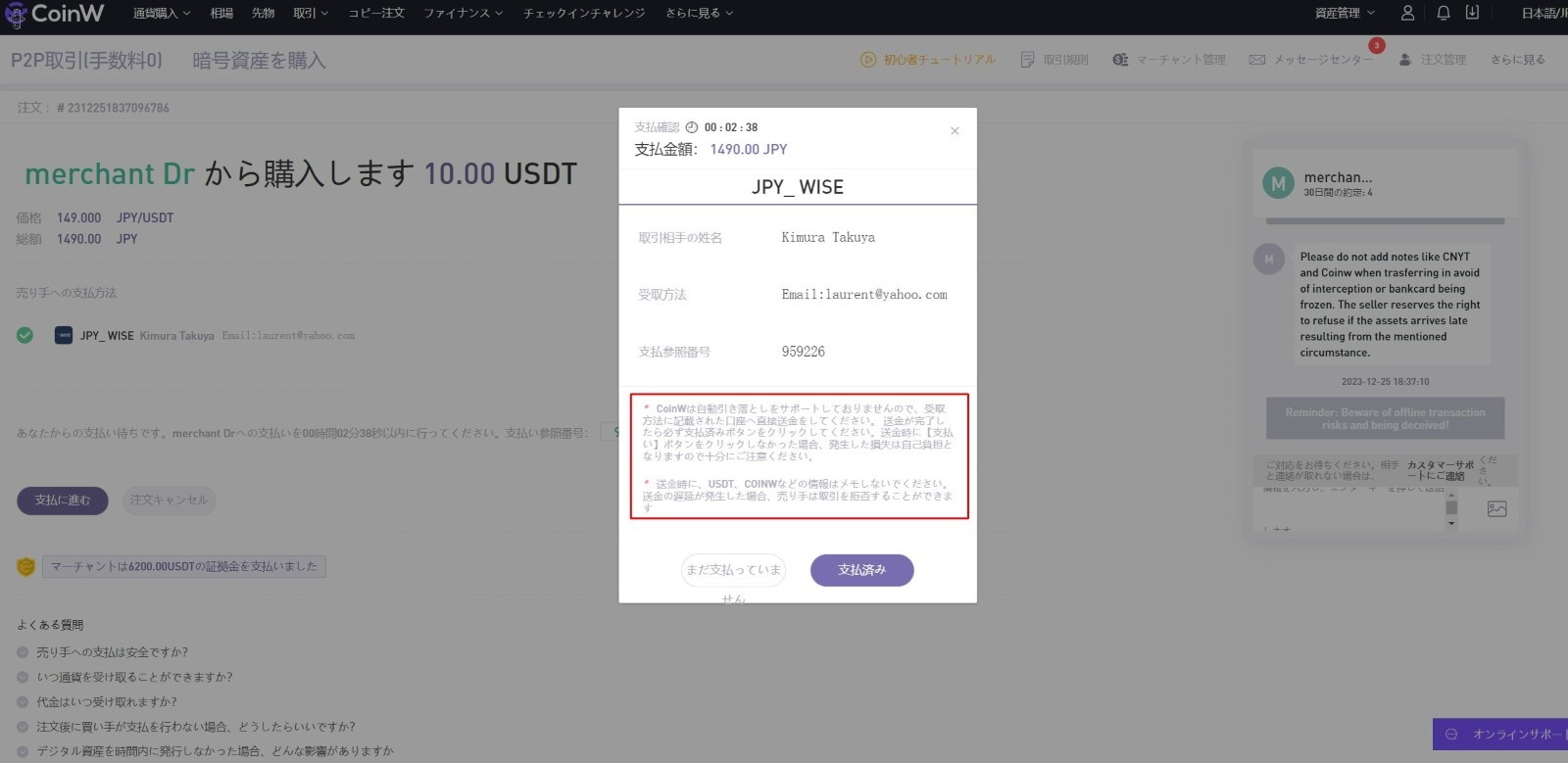Open the さらに見る dropdown in top navigation
This screenshot has width=1568, height=763.
coord(700,13)
